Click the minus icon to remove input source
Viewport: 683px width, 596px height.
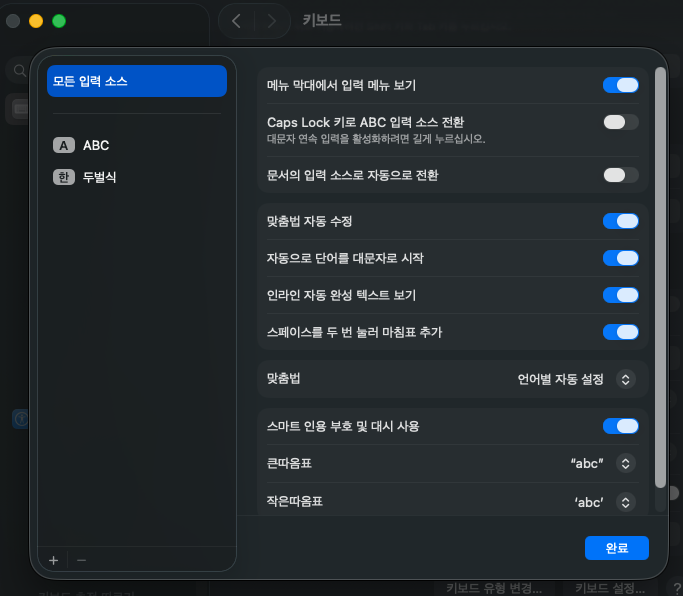coord(81,560)
